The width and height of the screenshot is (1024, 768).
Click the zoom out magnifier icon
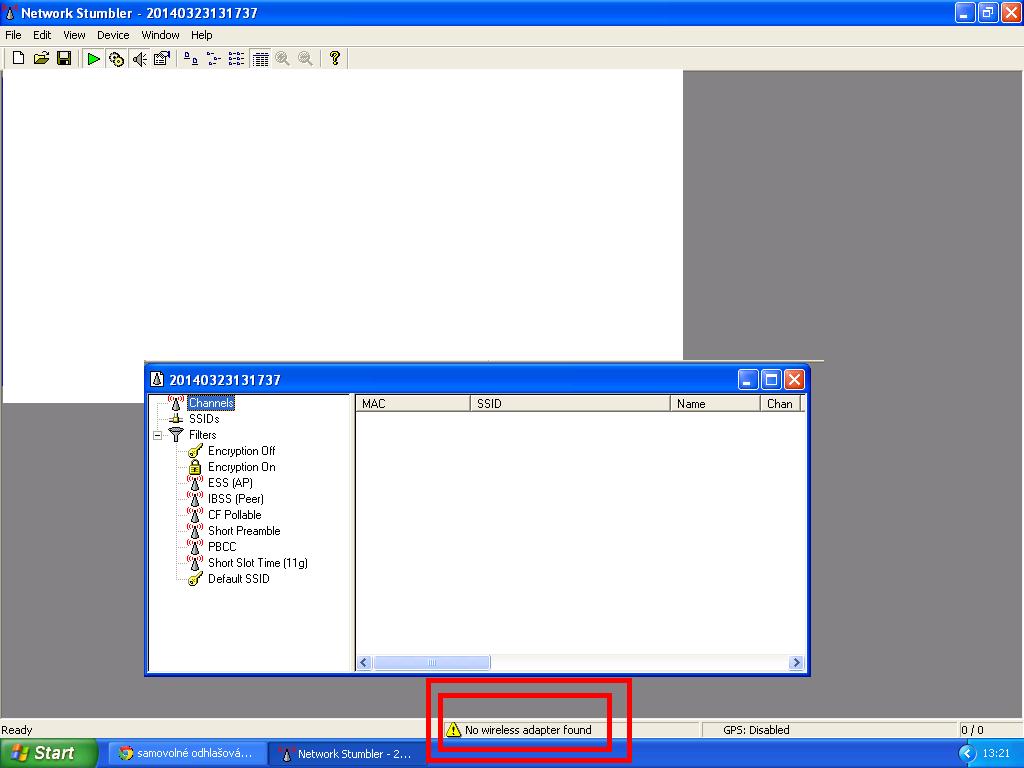pos(305,59)
